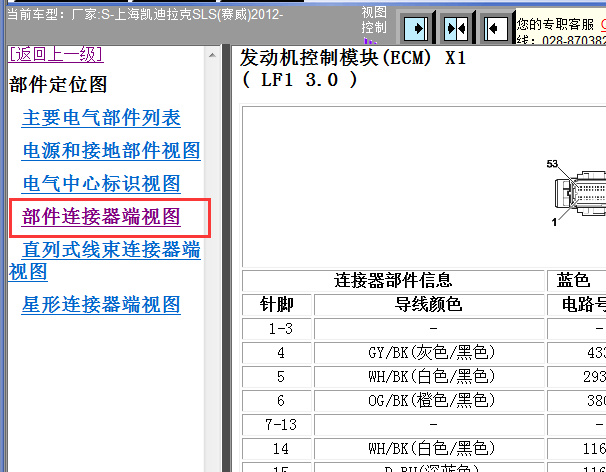Click the pin 6 cell
The image size is (606, 472).
tap(277, 400)
